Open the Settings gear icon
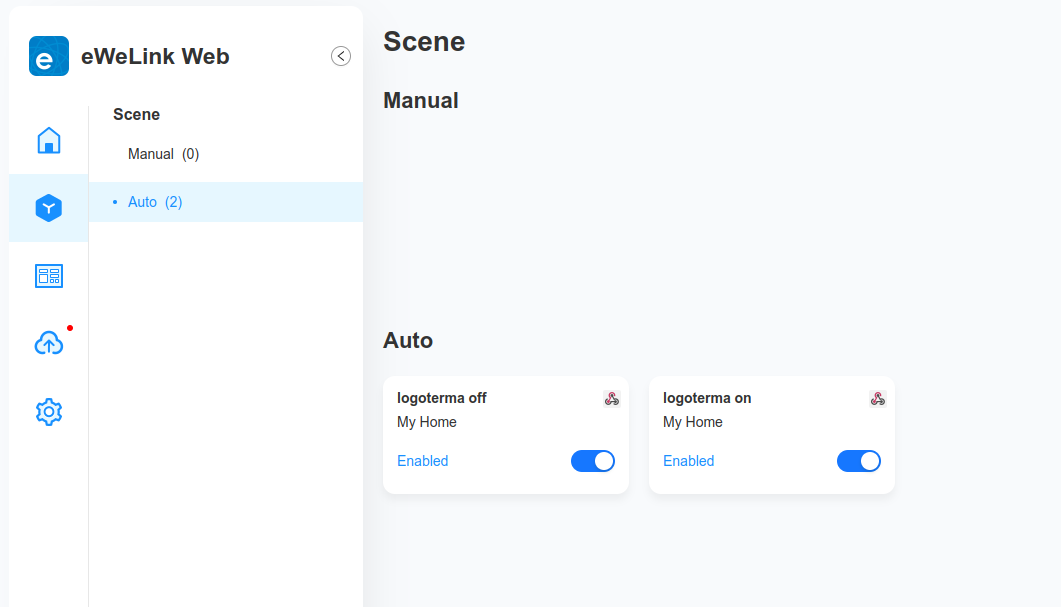 tap(49, 411)
